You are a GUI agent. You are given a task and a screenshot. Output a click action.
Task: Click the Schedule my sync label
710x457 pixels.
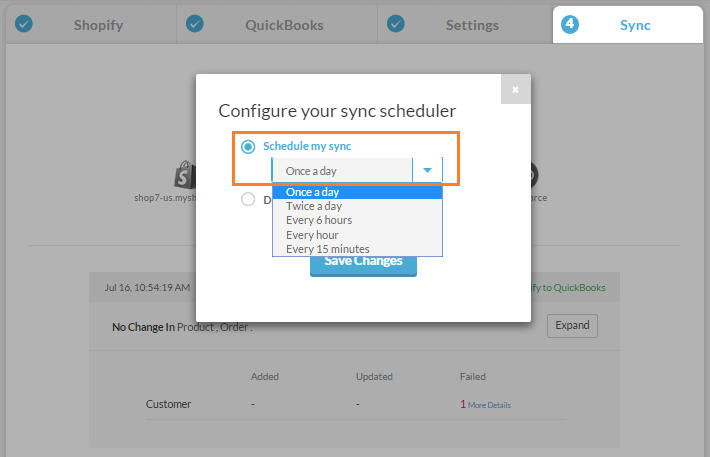[307, 146]
